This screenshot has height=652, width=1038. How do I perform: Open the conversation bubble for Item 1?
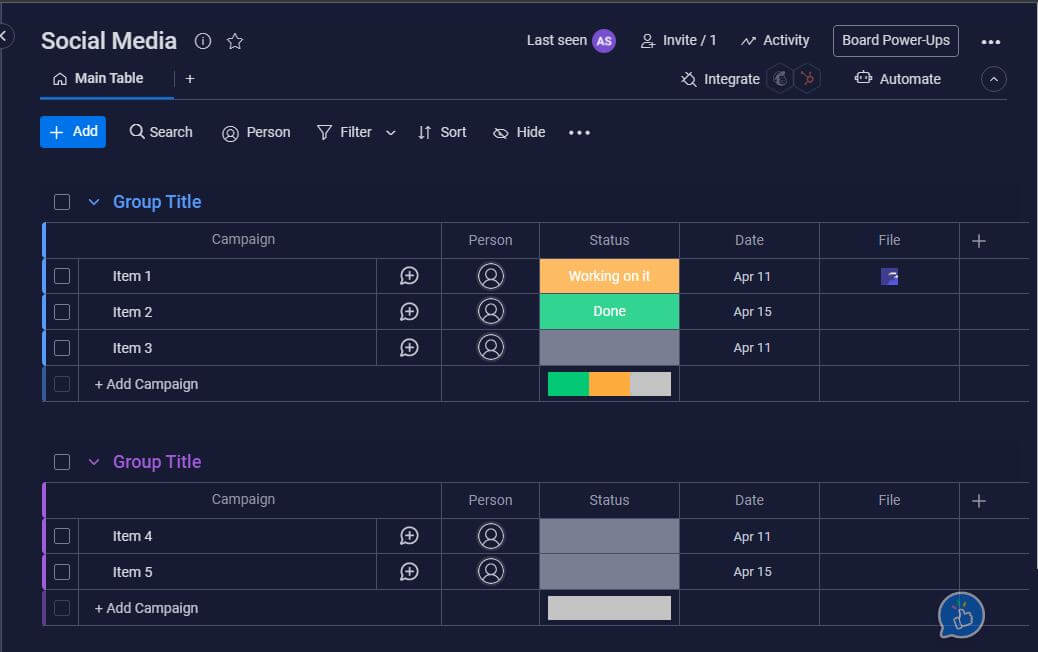[409, 276]
